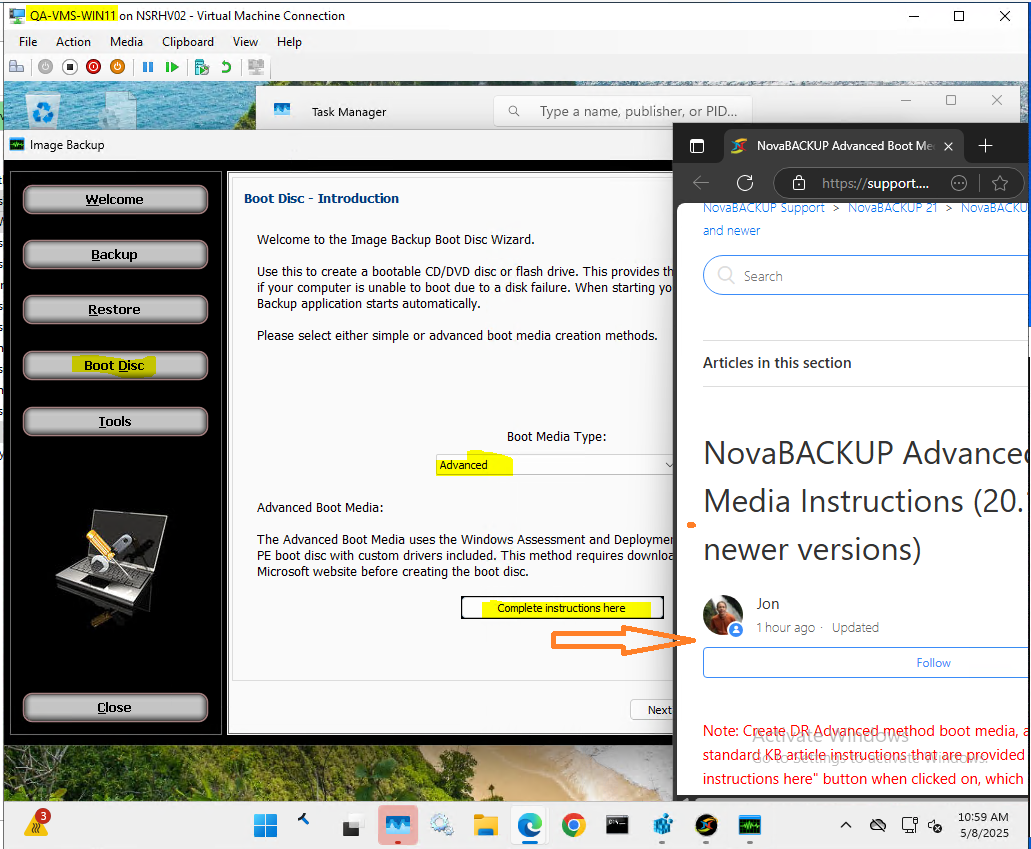Click the green Reset/Resume play icon
The image size is (1031, 849).
172,66
